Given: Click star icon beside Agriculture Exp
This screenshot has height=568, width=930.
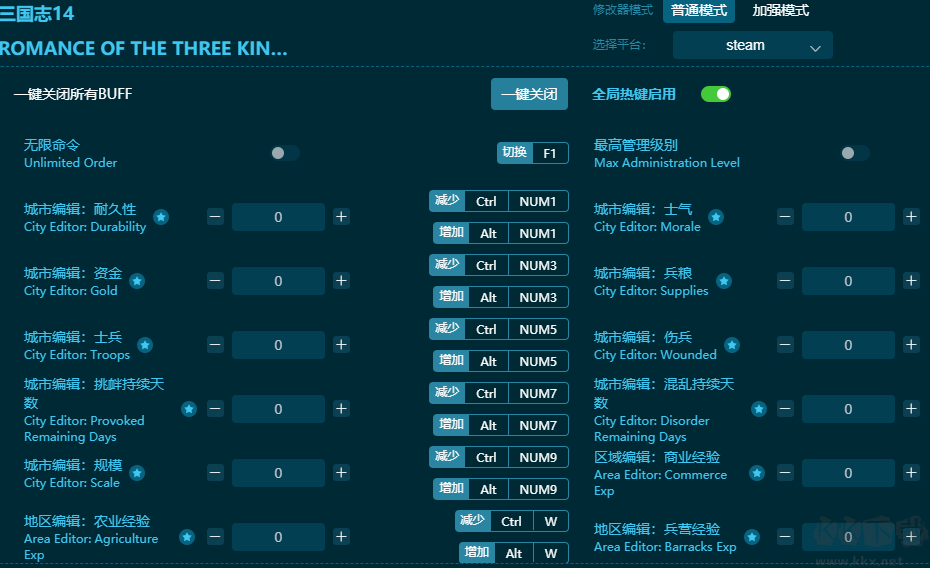Looking at the screenshot, I should (187, 537).
